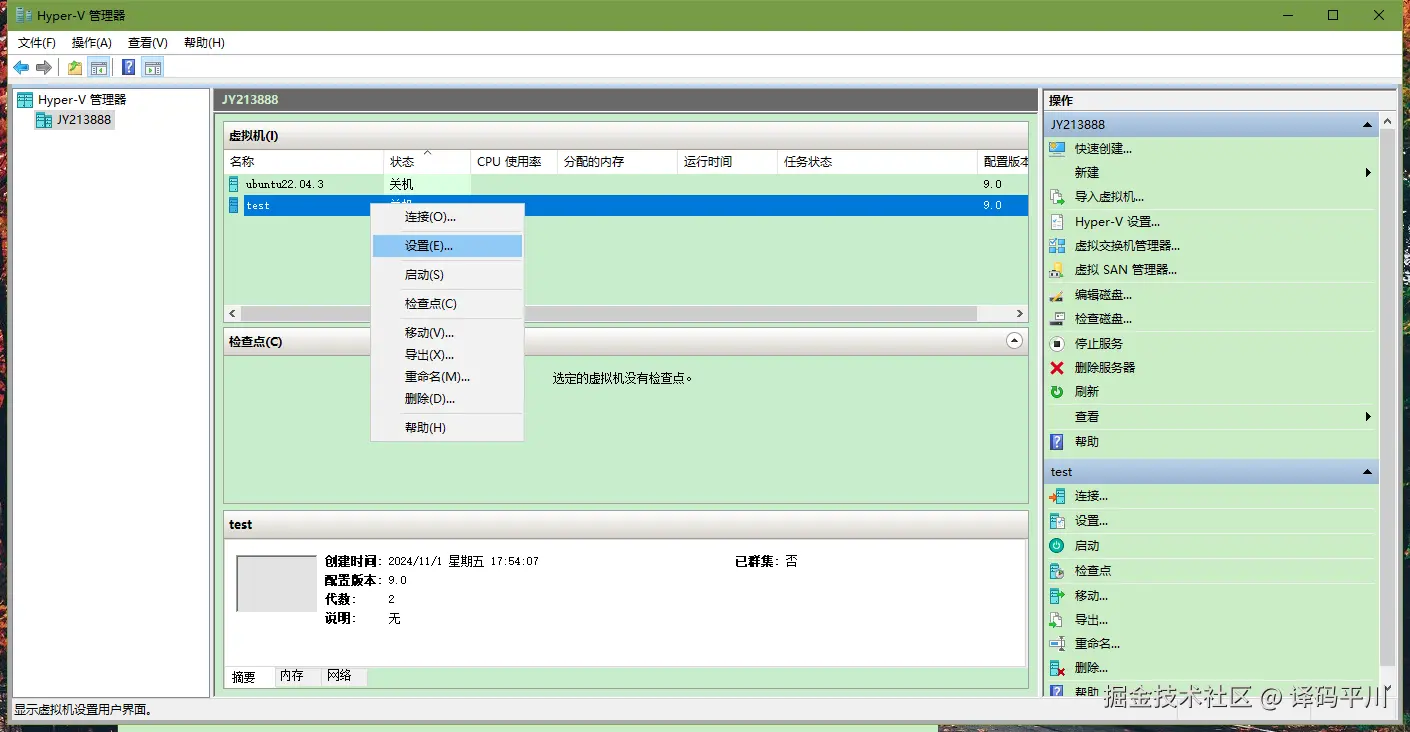Open Hyper-V 设置... in the Actions pane
The width and height of the screenshot is (1410, 732).
coord(1117,222)
